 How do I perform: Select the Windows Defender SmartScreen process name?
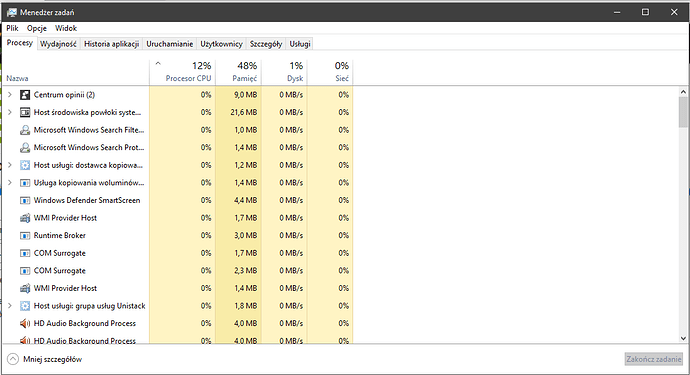click(x=87, y=200)
